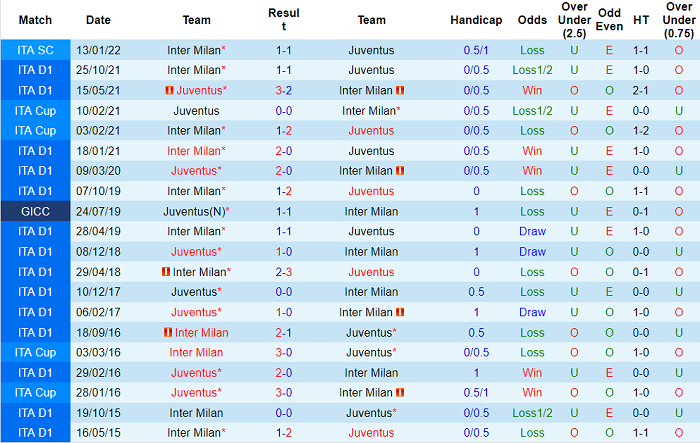Click the Odd Even column header

click(609, 20)
